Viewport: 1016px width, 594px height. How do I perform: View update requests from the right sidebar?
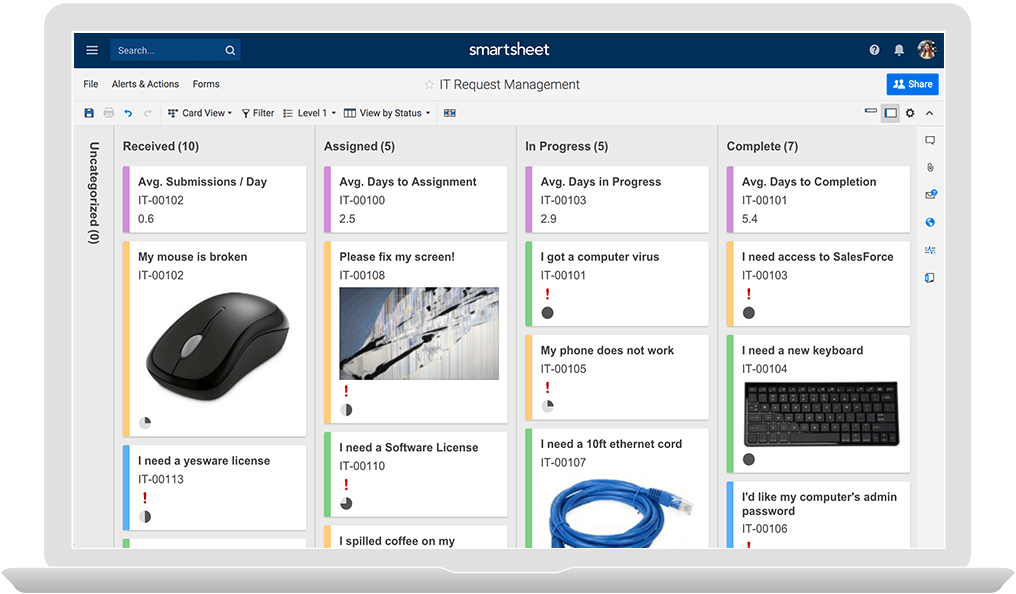[929, 195]
